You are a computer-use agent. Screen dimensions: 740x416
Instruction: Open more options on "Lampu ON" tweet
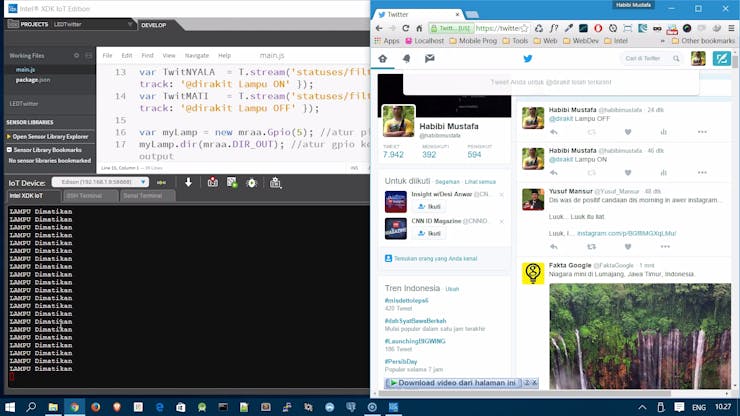[702, 173]
